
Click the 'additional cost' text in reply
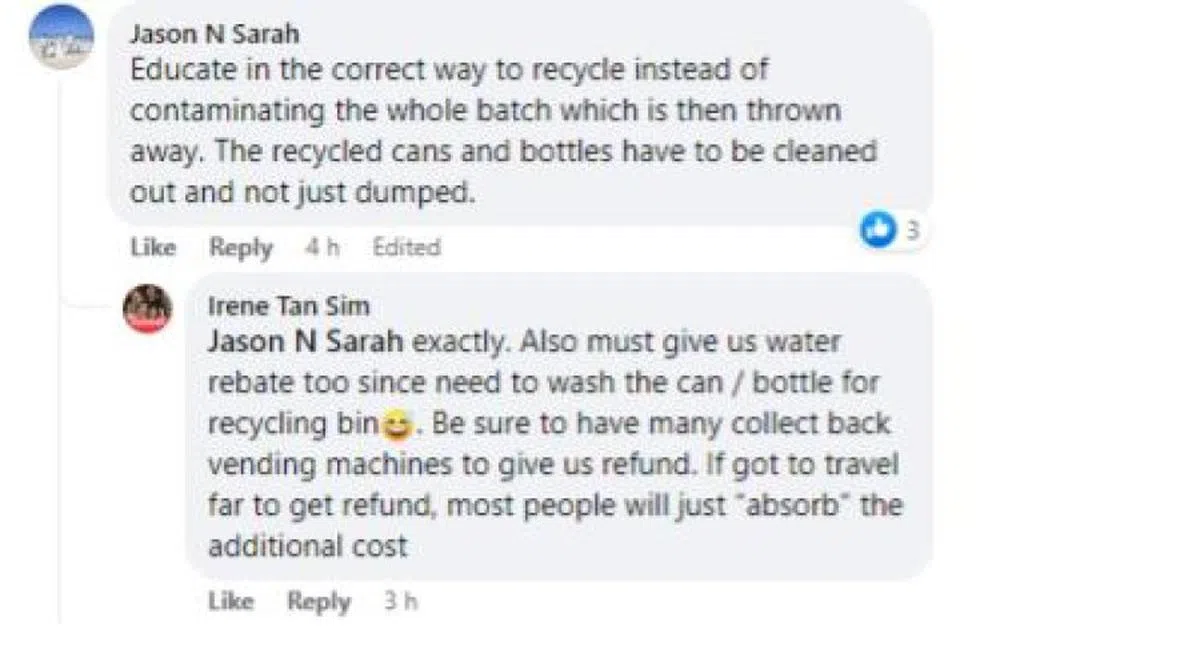point(307,546)
